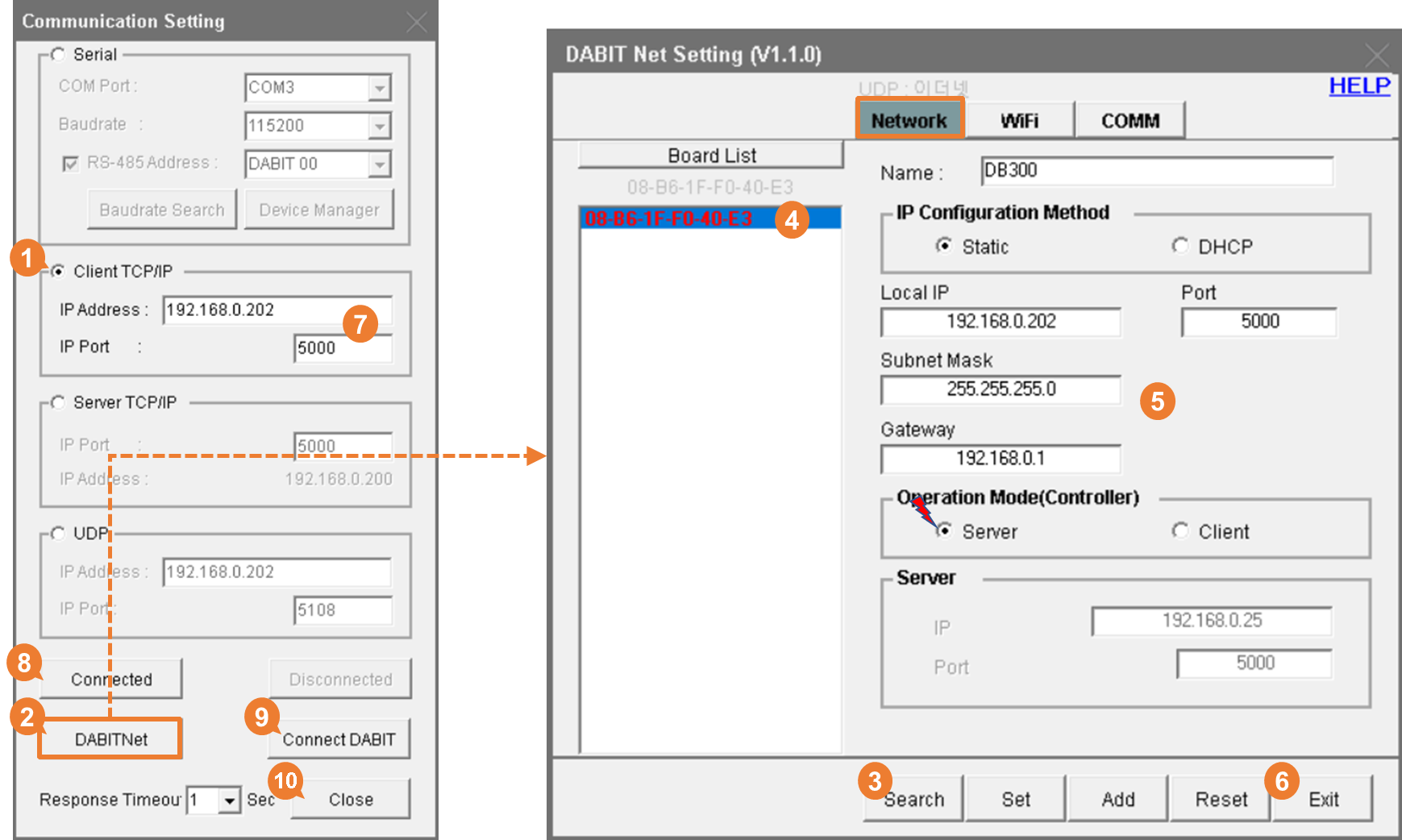This screenshot has height=840, width=1402.
Task: Open the HELP link
Action: click(1359, 86)
